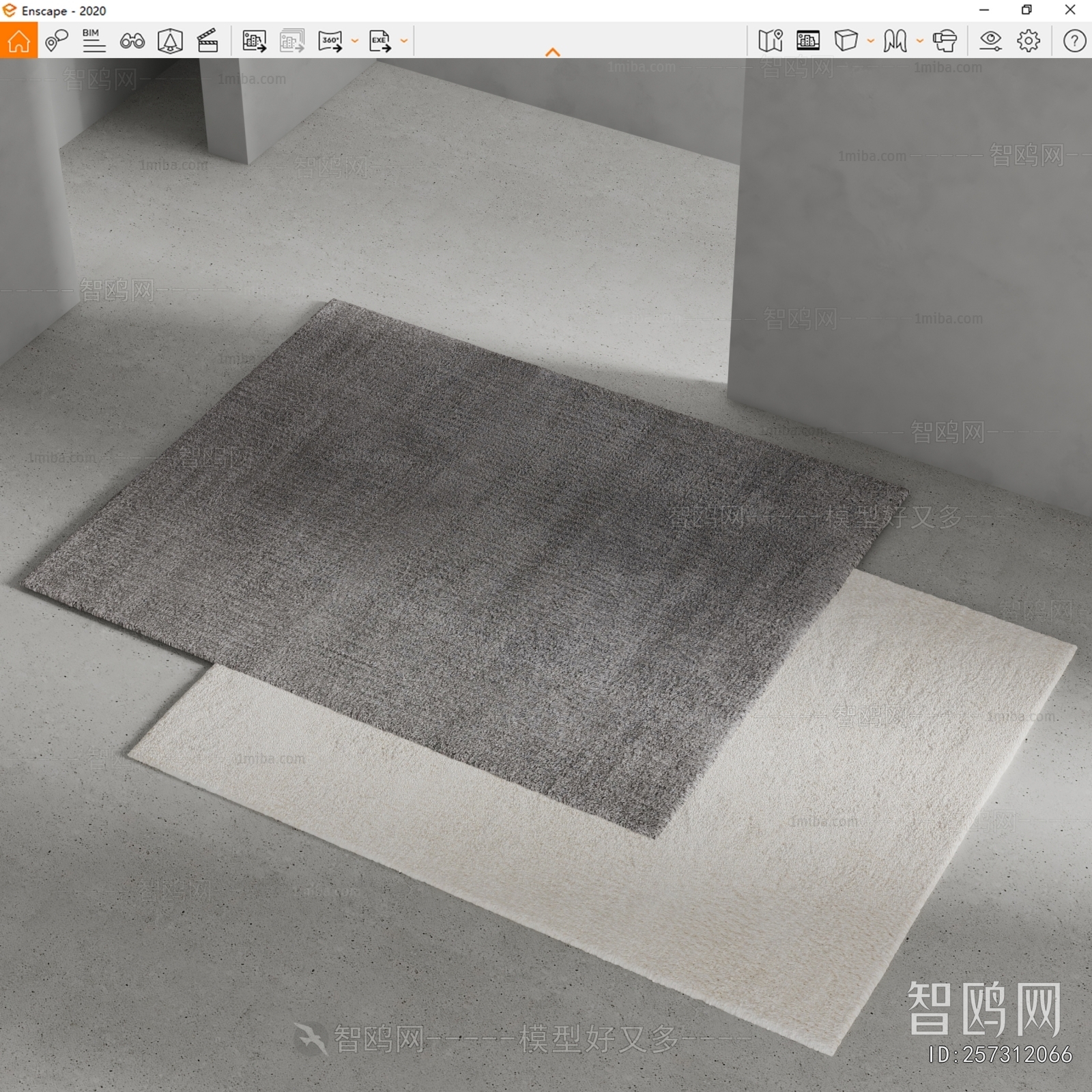Screen dimensions: 1092x1092
Task: Open the mini map
Action: pos(771,41)
